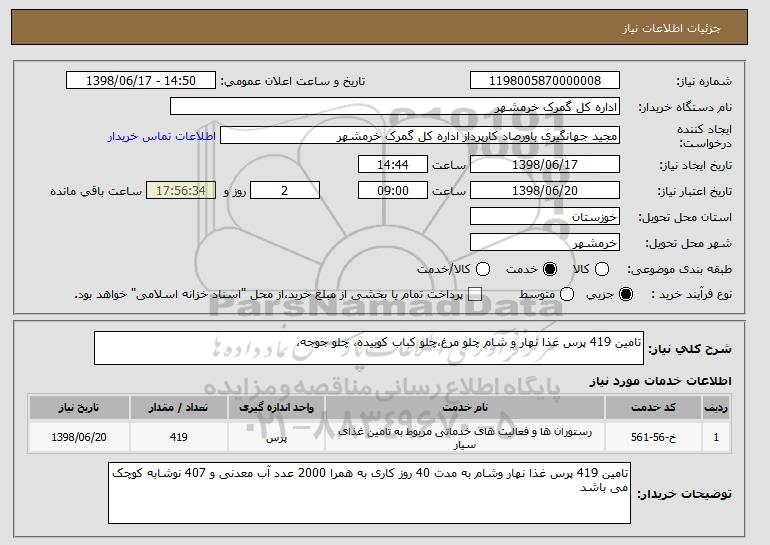Click the general description box تامین 419 پرس
The width and height of the screenshot is (770, 545).
point(369,348)
